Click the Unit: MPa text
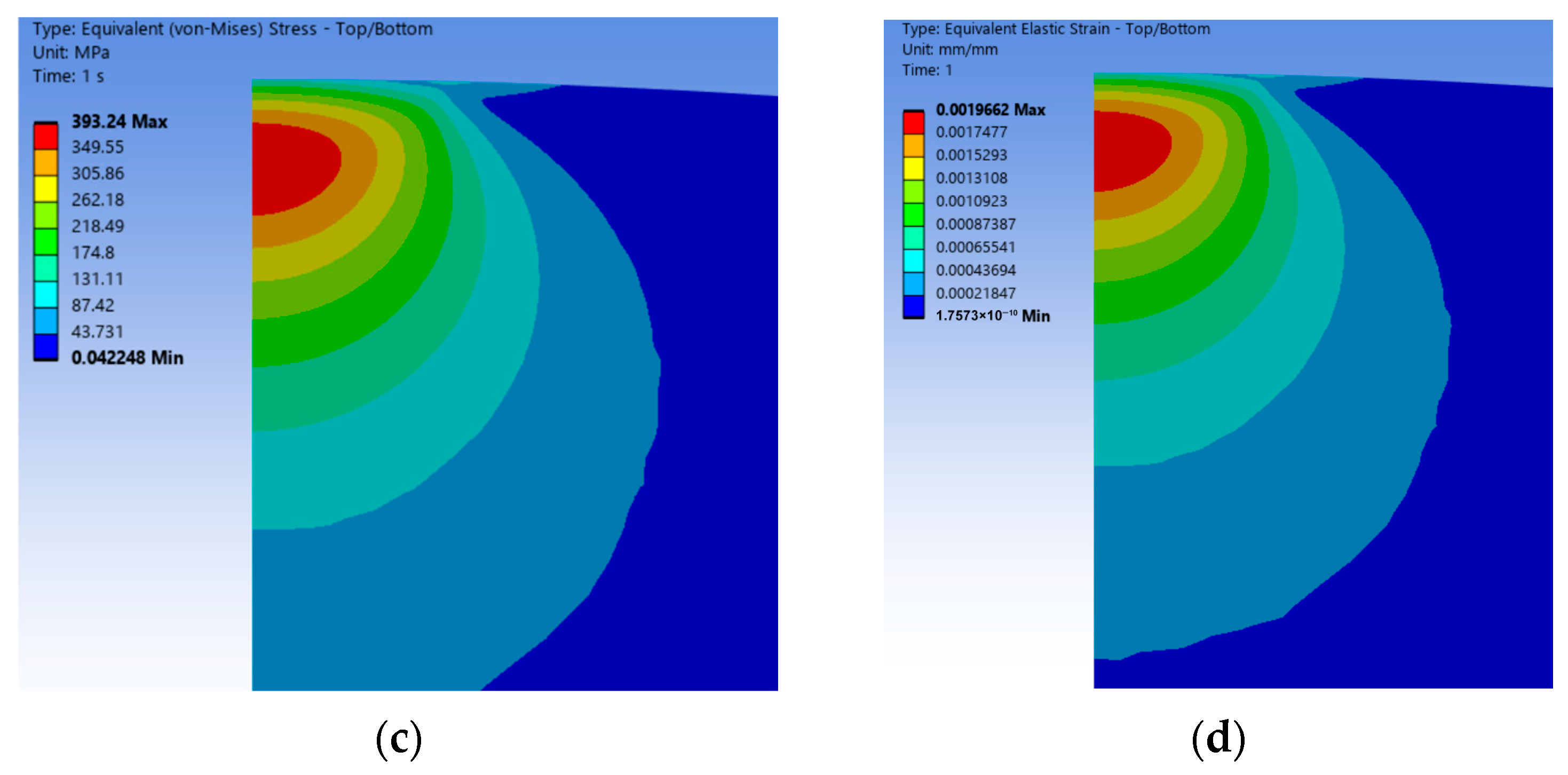1568x775 pixels. [x=71, y=52]
